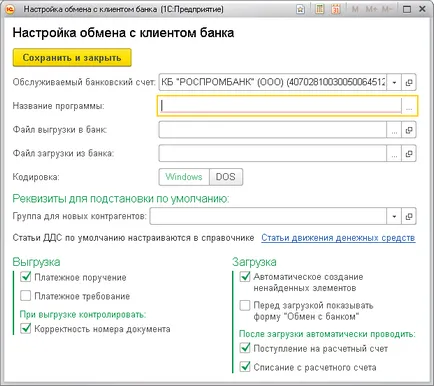Image resolution: width=434 pixels, height=386 pixels.
Task: Toggle Корректность номера документа checkbox
Action: tap(26, 328)
